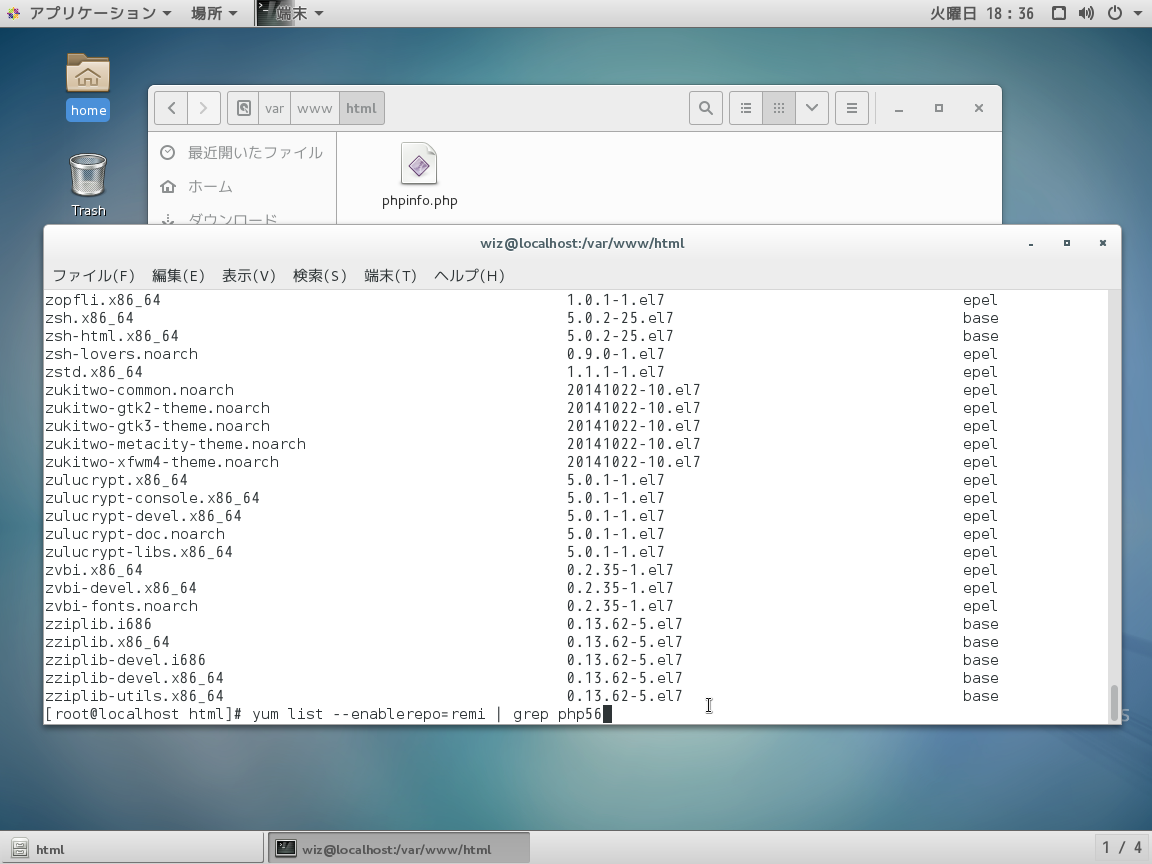
Task: Click the accessibility/screen icon in top panel
Action: click(x=1059, y=13)
